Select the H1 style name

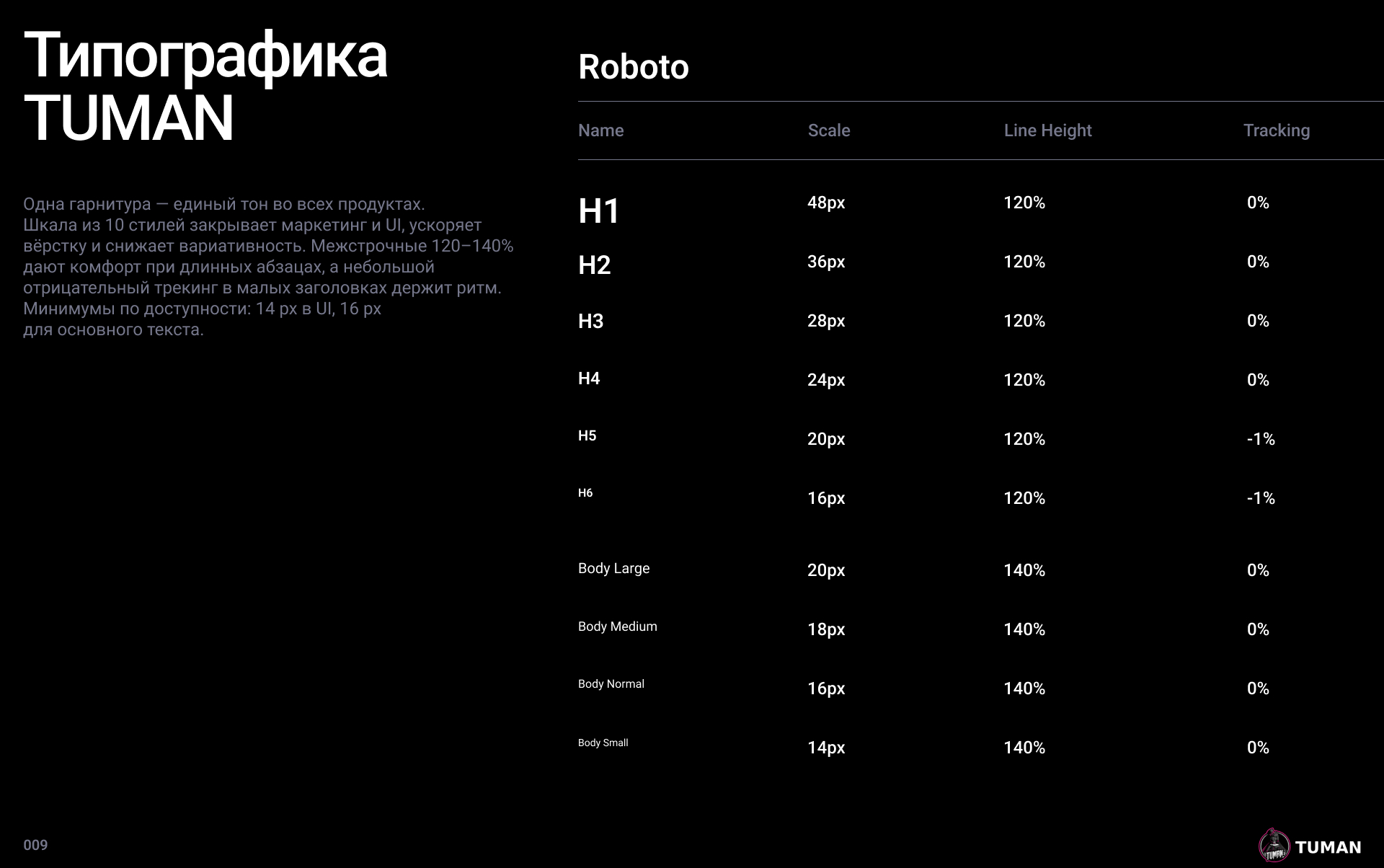click(x=598, y=211)
